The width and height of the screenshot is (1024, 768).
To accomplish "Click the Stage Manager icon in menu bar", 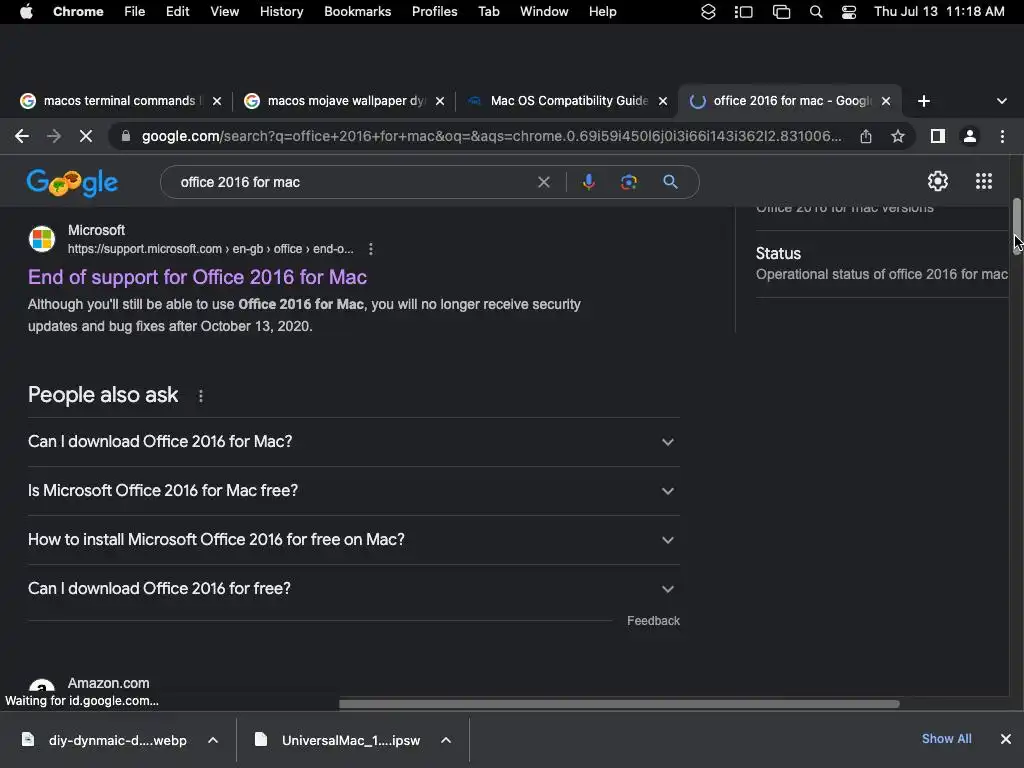I will pos(744,12).
